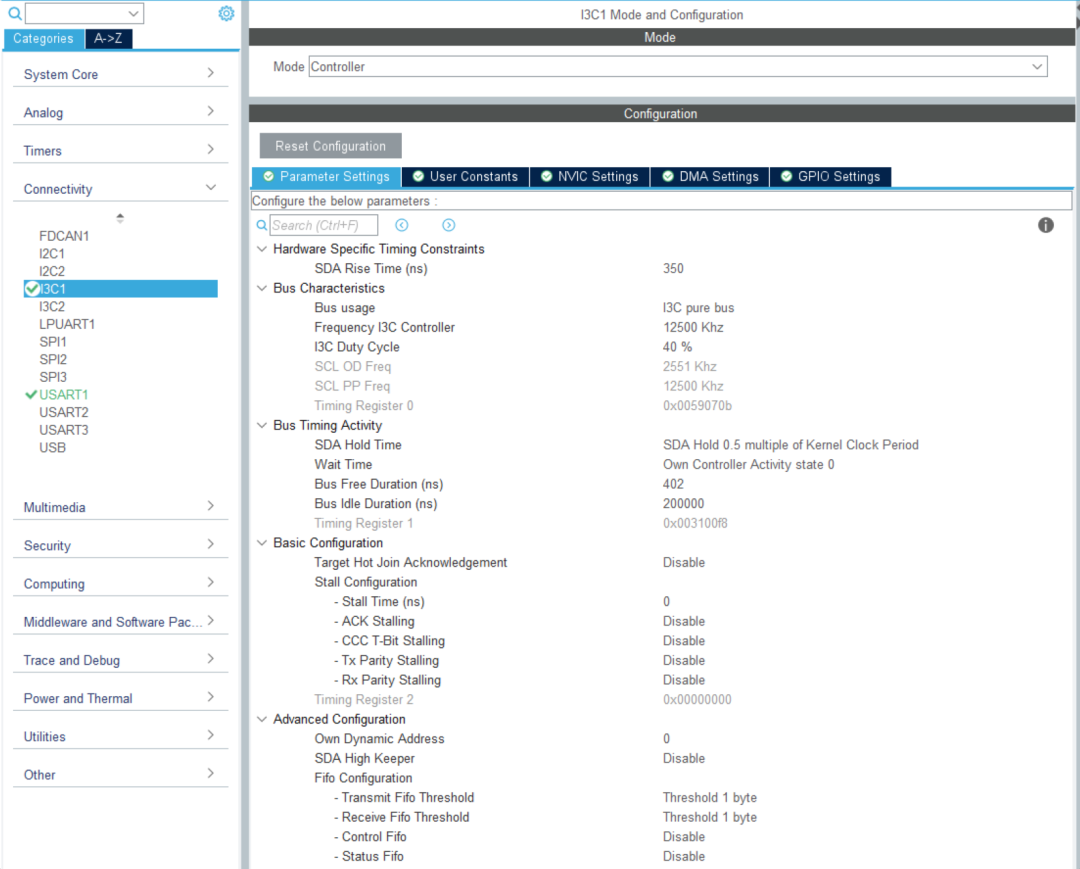Go to previous search result arrow
1080x869 pixels.
pos(402,225)
